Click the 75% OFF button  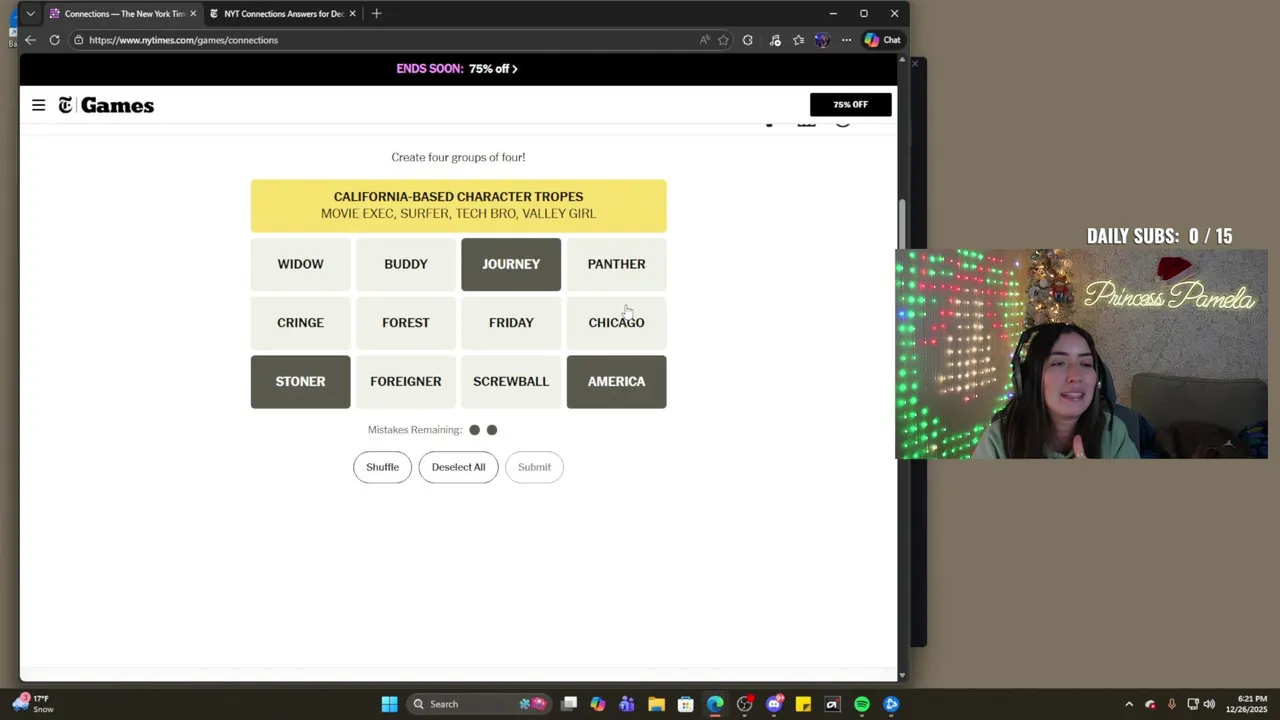click(850, 105)
